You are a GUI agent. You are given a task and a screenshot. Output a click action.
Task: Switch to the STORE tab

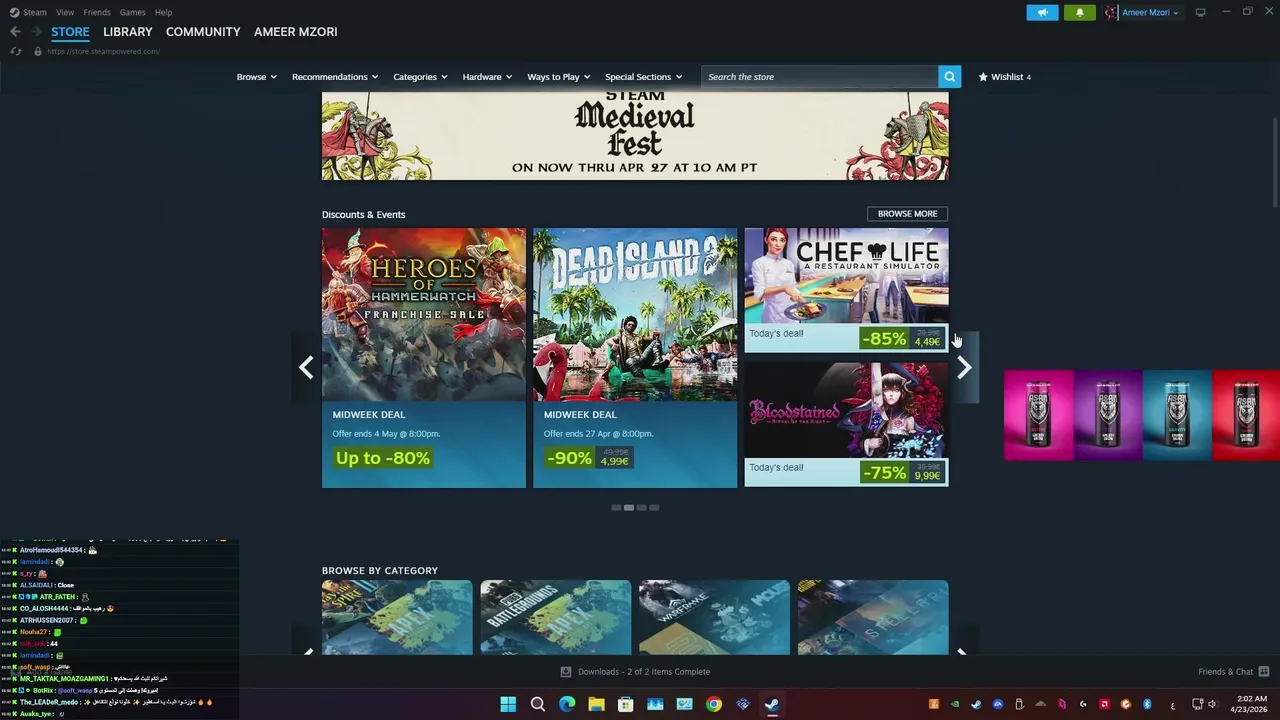70,32
